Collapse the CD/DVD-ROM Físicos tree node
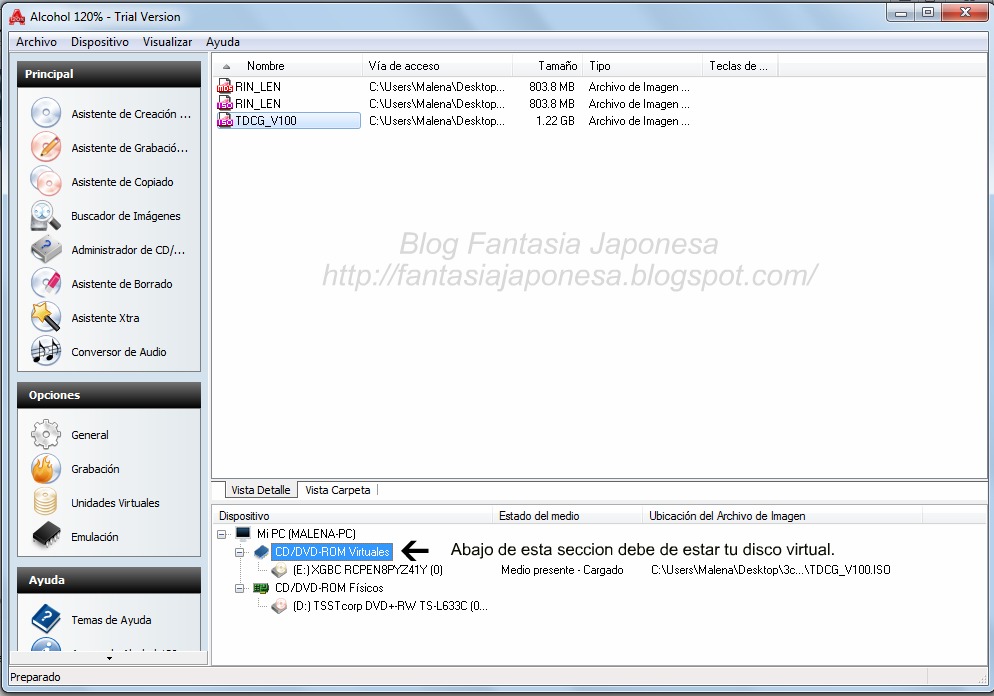The height and width of the screenshot is (696, 994). pyautogui.click(x=240, y=588)
